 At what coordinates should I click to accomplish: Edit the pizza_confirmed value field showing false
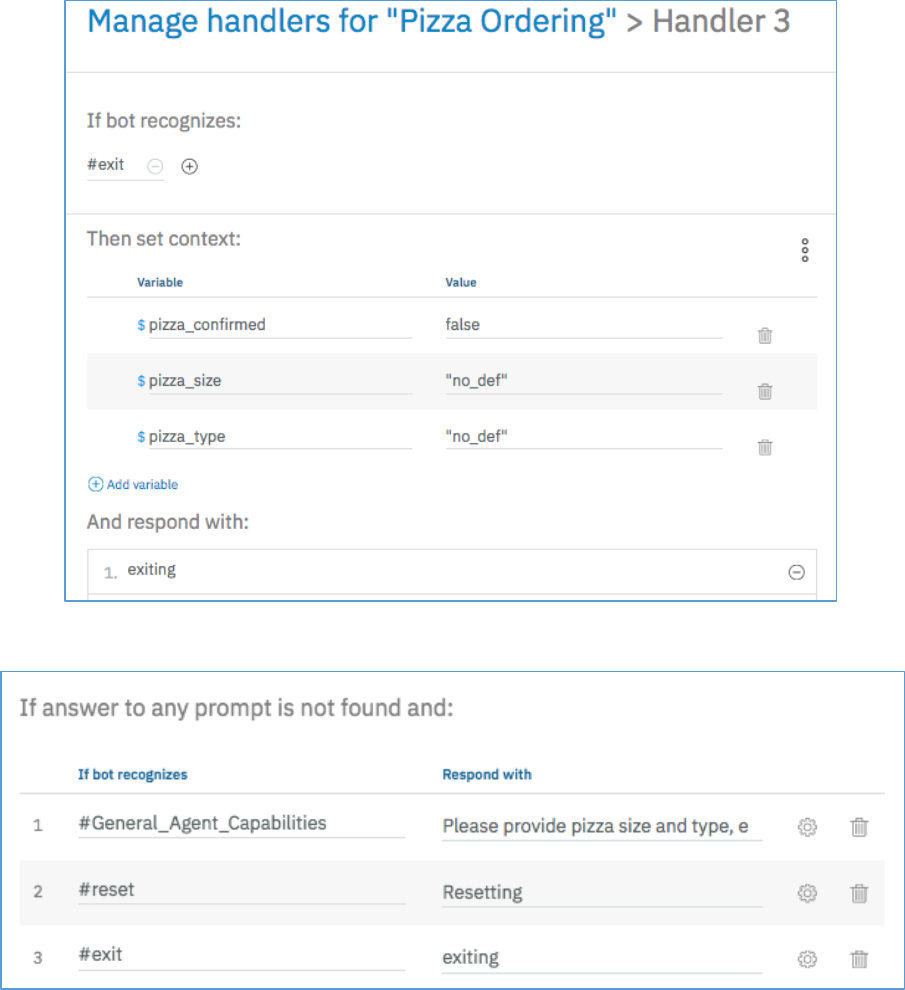pos(583,325)
